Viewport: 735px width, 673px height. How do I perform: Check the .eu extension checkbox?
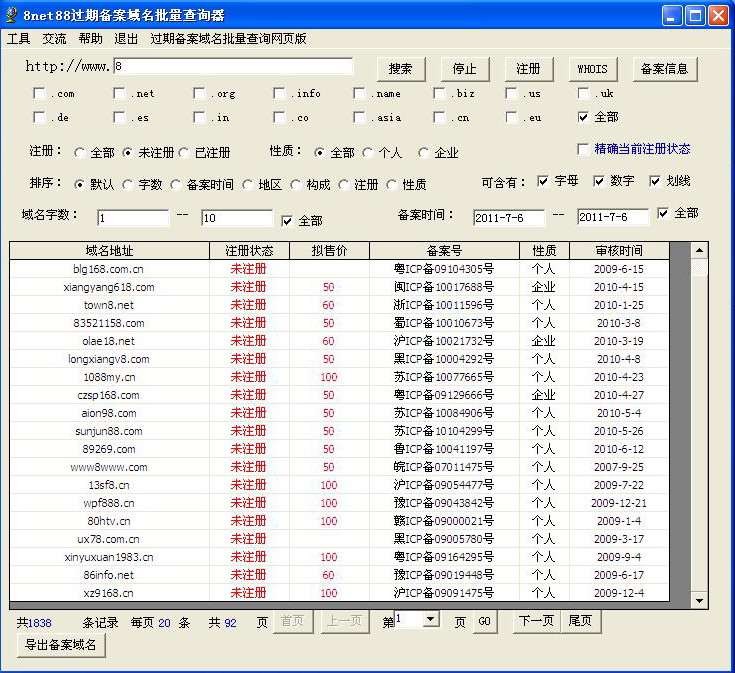[511, 117]
